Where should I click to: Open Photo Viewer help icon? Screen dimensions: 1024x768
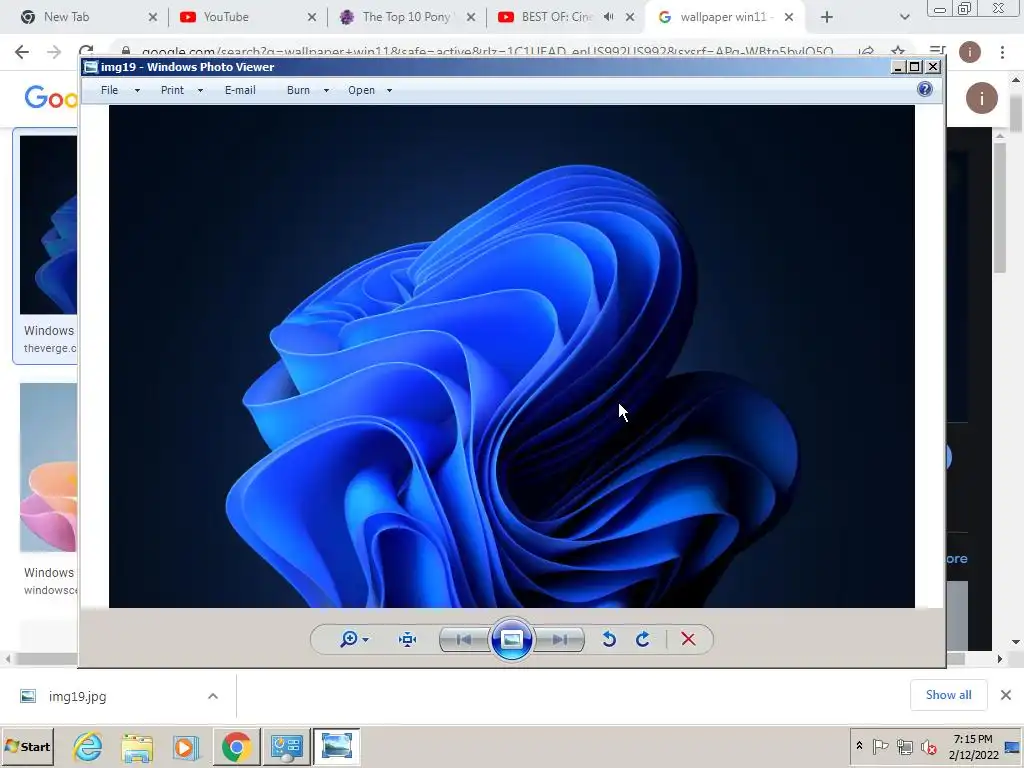(925, 89)
